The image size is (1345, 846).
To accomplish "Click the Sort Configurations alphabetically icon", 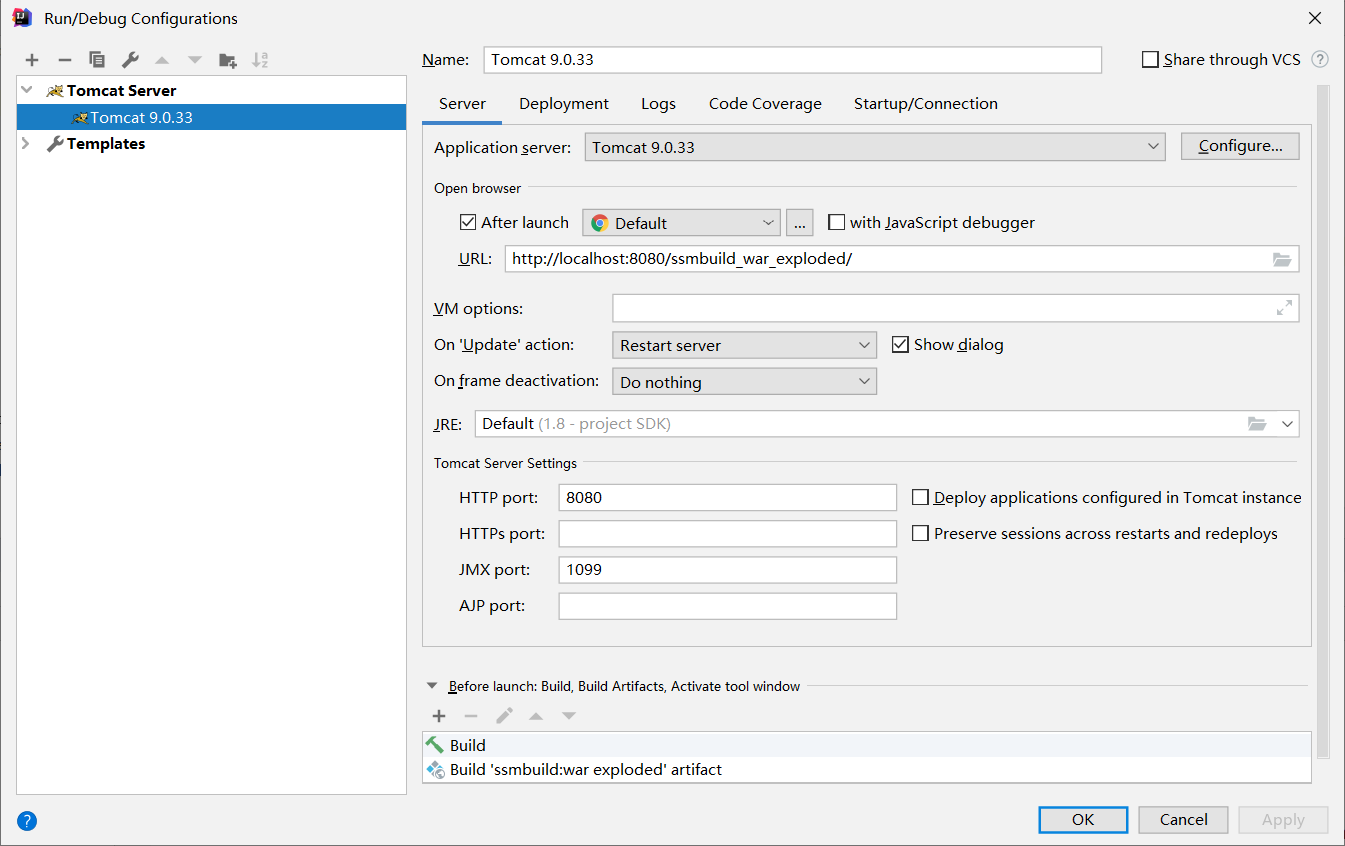I will 260,60.
